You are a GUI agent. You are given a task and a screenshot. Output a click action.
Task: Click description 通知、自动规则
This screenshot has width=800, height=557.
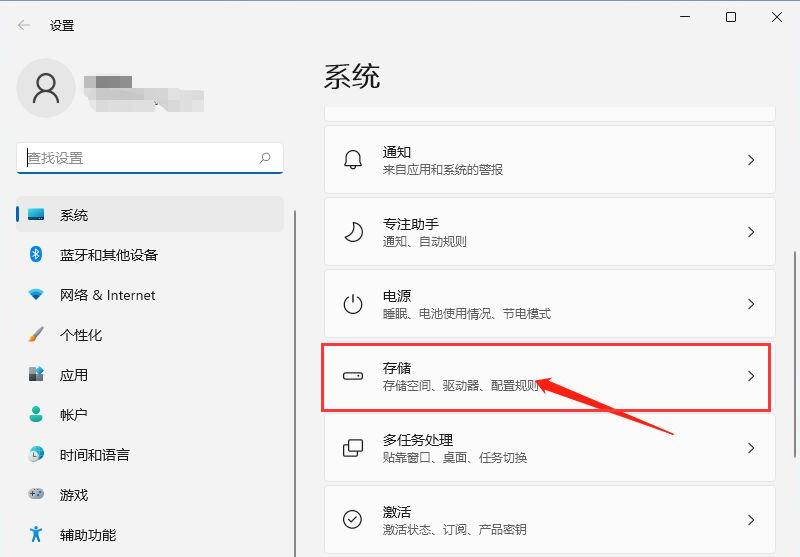pyautogui.click(x=424, y=241)
